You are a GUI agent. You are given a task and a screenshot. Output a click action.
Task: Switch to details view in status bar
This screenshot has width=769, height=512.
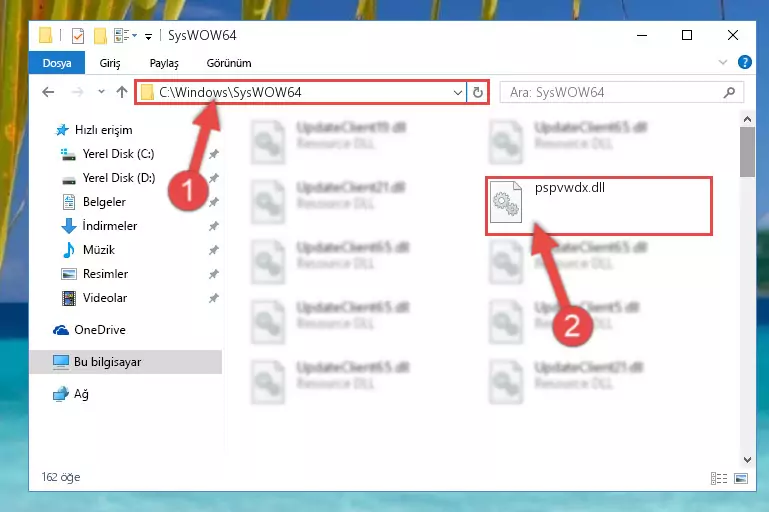coord(718,478)
